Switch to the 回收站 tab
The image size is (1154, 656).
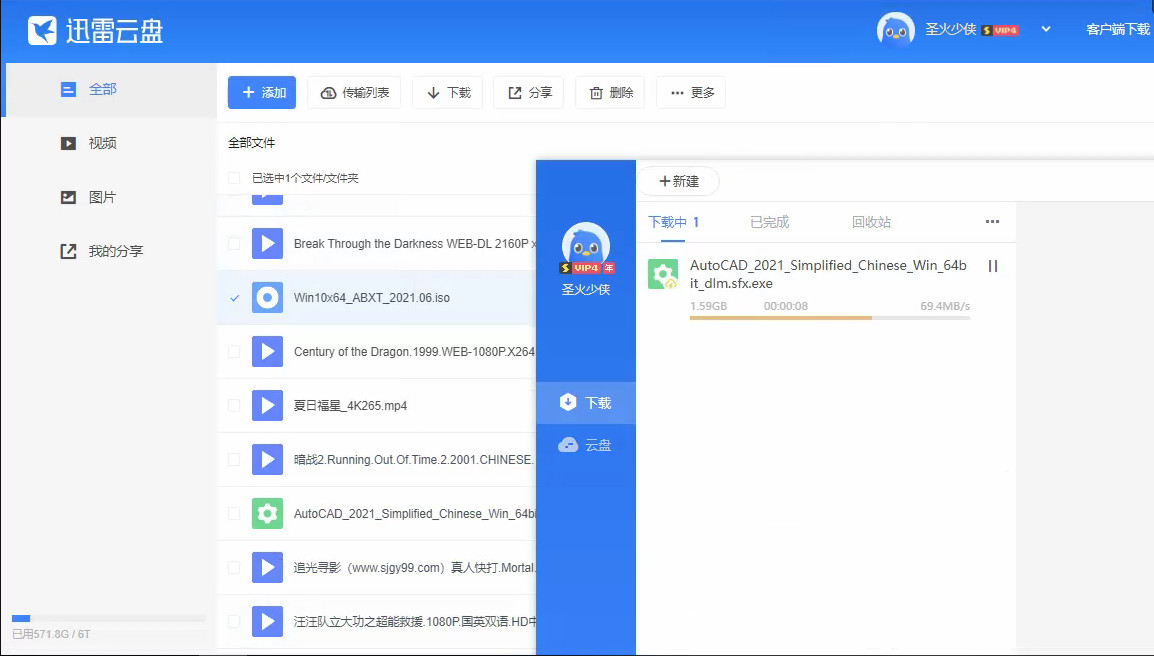click(x=871, y=222)
